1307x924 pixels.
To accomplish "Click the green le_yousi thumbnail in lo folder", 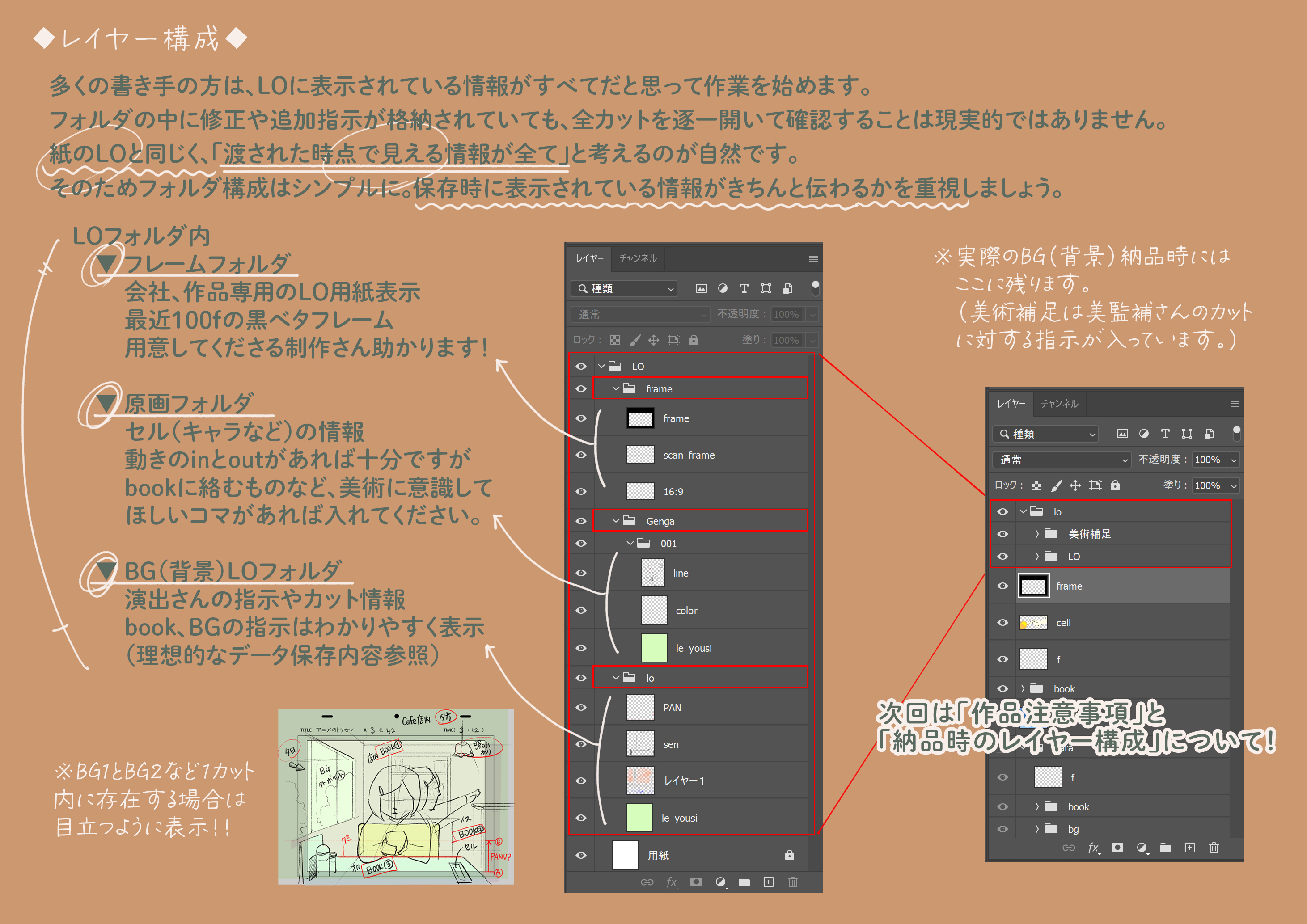I will tap(640, 818).
